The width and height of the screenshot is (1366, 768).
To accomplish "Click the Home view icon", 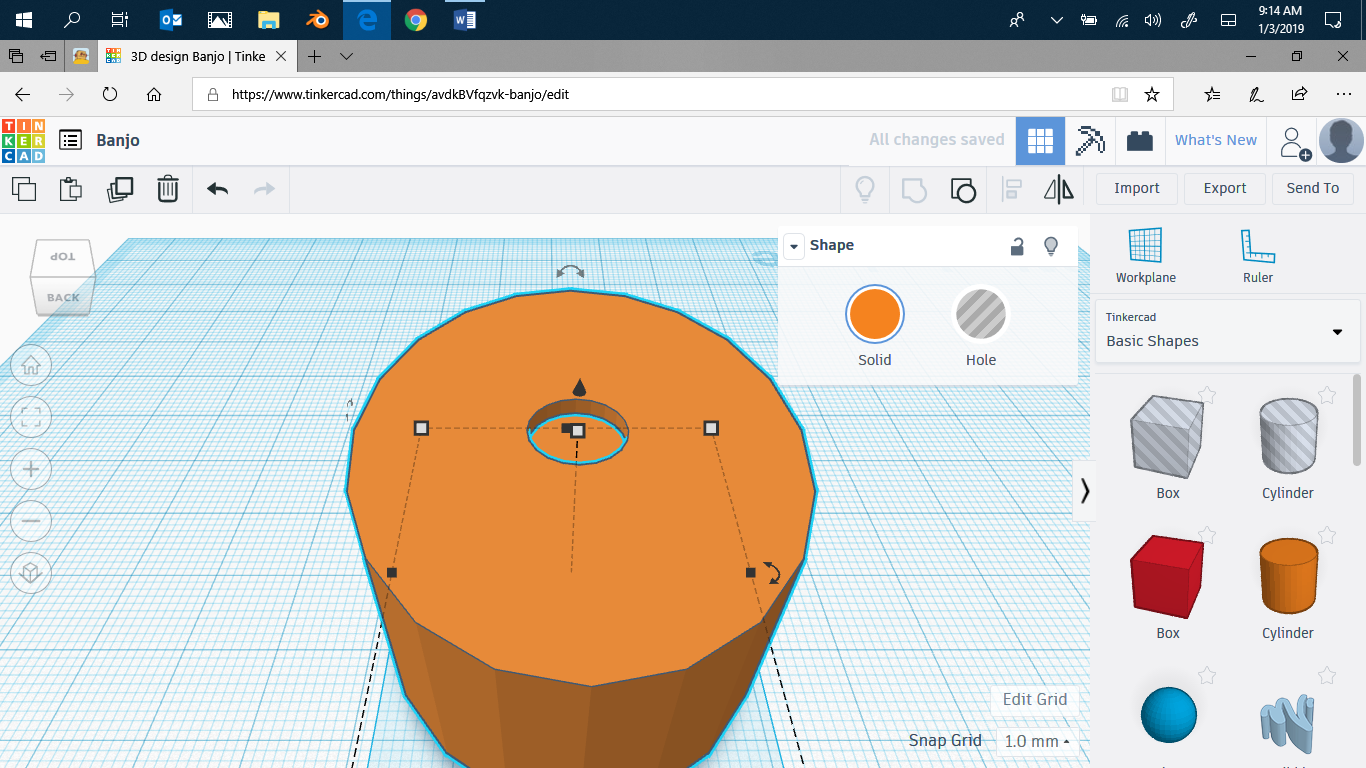I will pyautogui.click(x=31, y=365).
